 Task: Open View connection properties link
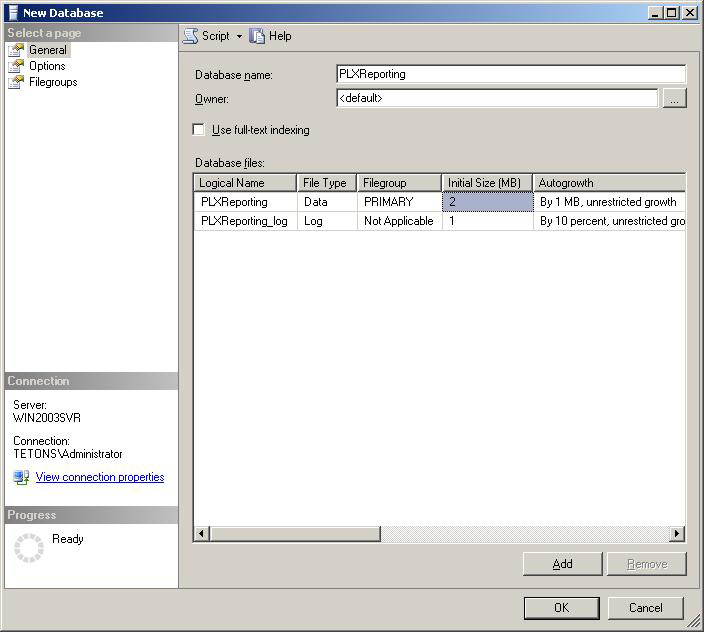coord(100,477)
